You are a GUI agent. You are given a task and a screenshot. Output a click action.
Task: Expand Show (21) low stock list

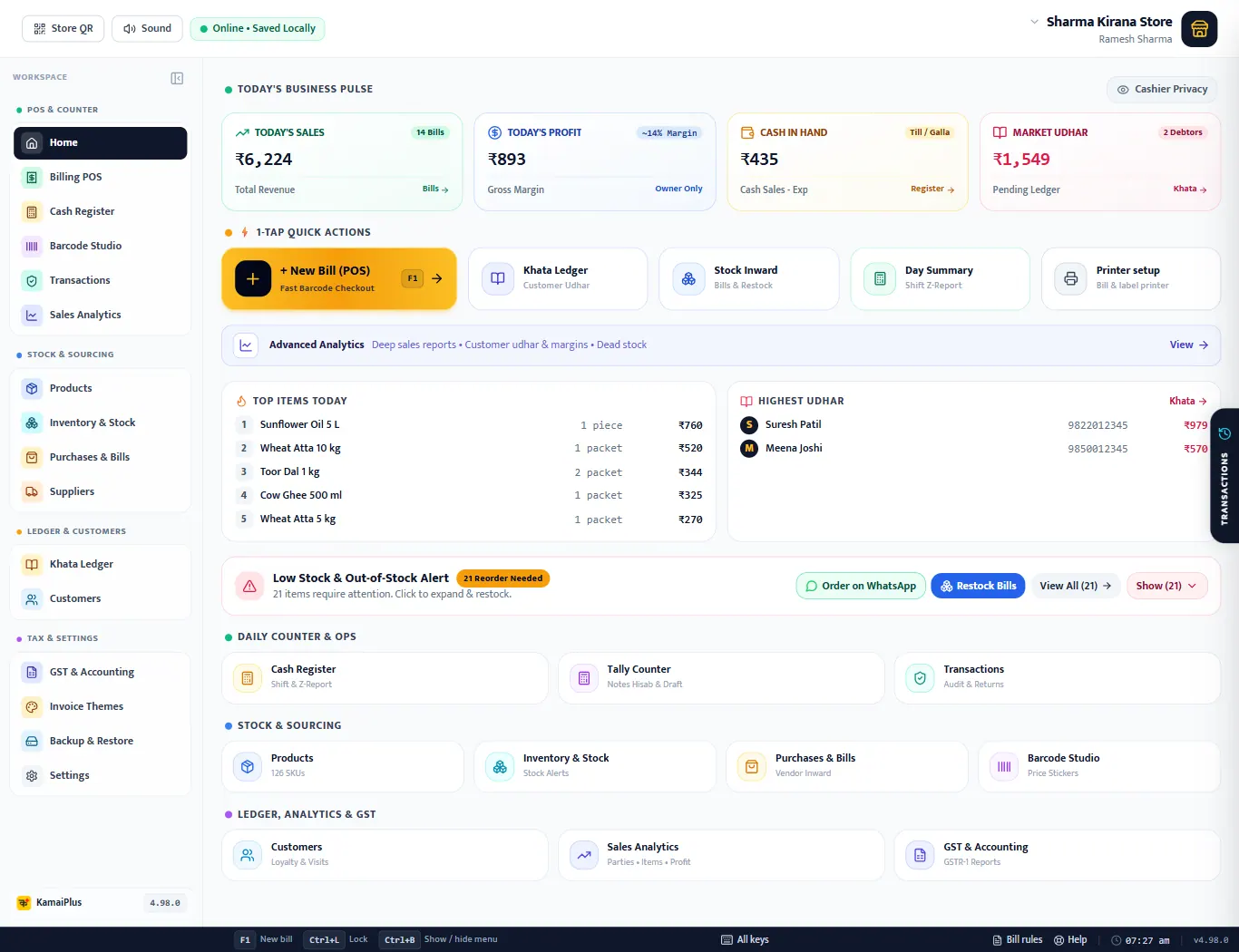[x=1166, y=586]
